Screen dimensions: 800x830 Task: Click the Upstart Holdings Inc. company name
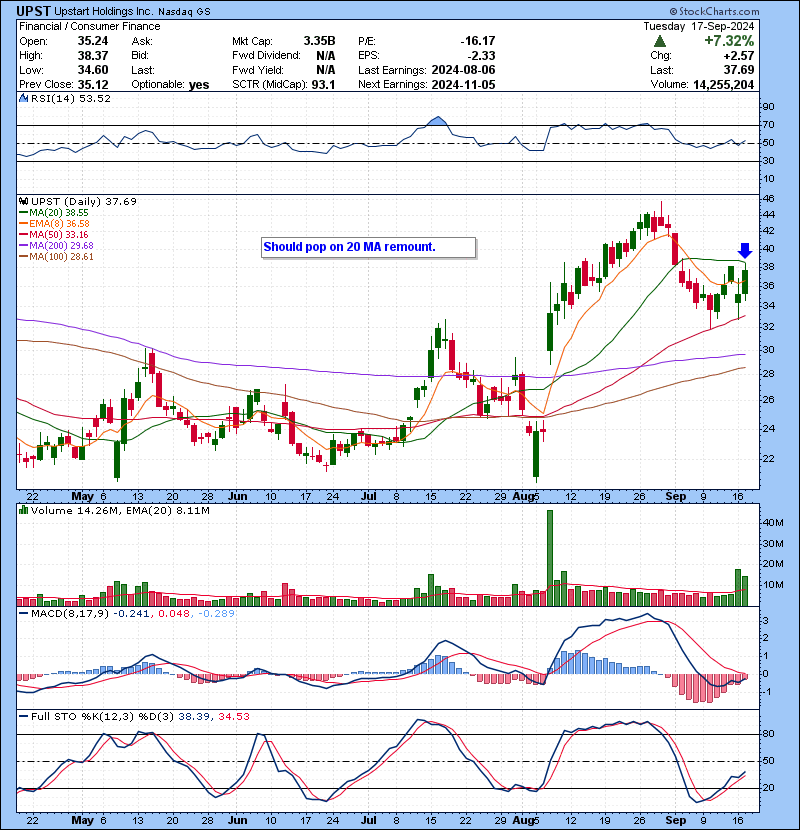[x=104, y=11]
